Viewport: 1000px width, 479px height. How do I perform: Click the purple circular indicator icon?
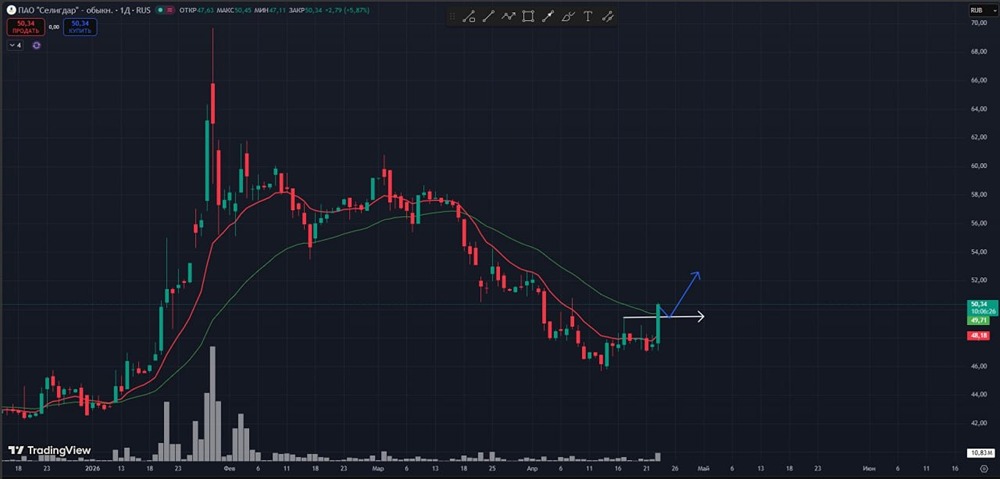click(36, 46)
